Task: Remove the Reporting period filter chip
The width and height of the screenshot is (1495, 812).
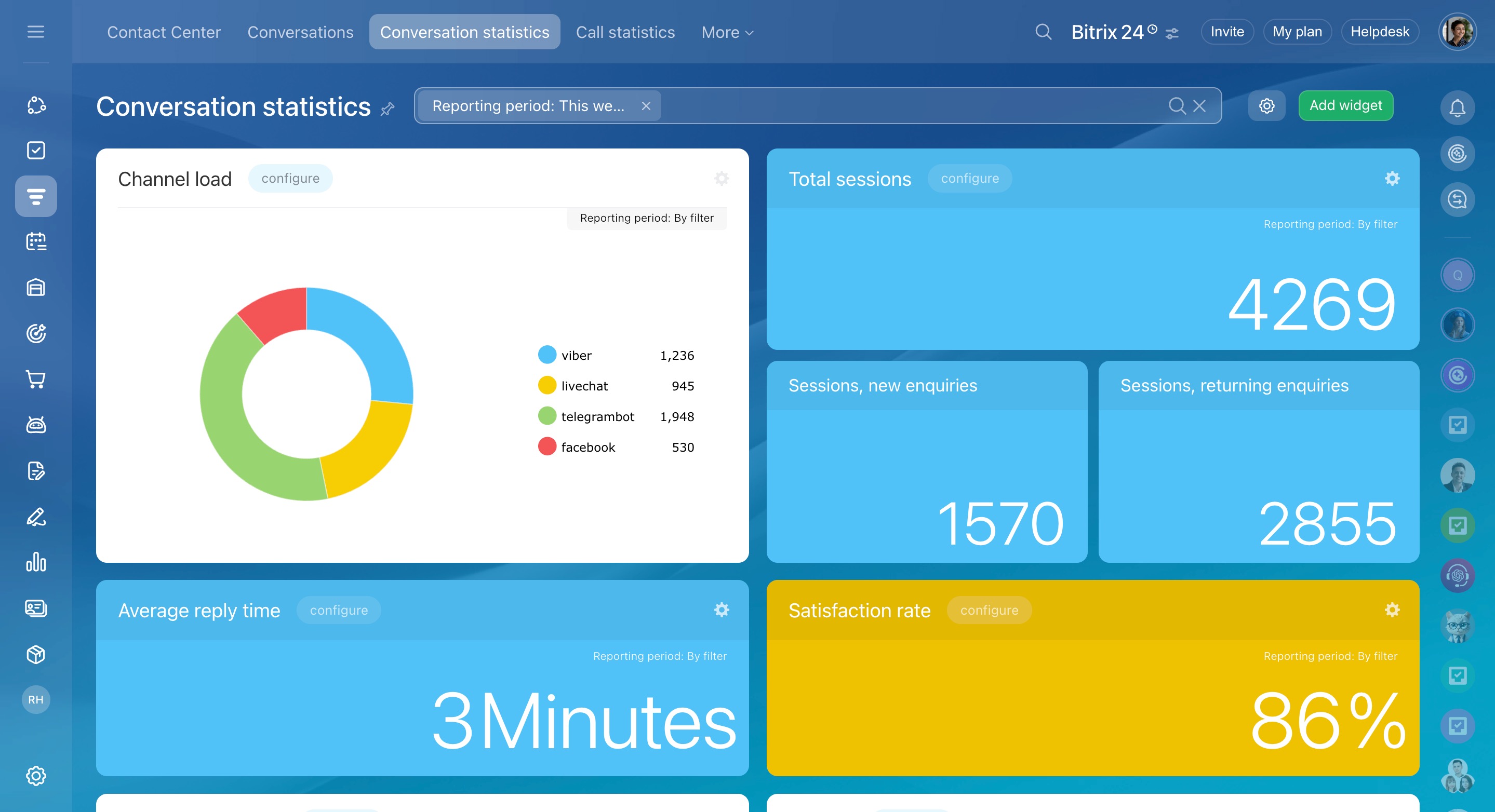Action: tap(645, 105)
